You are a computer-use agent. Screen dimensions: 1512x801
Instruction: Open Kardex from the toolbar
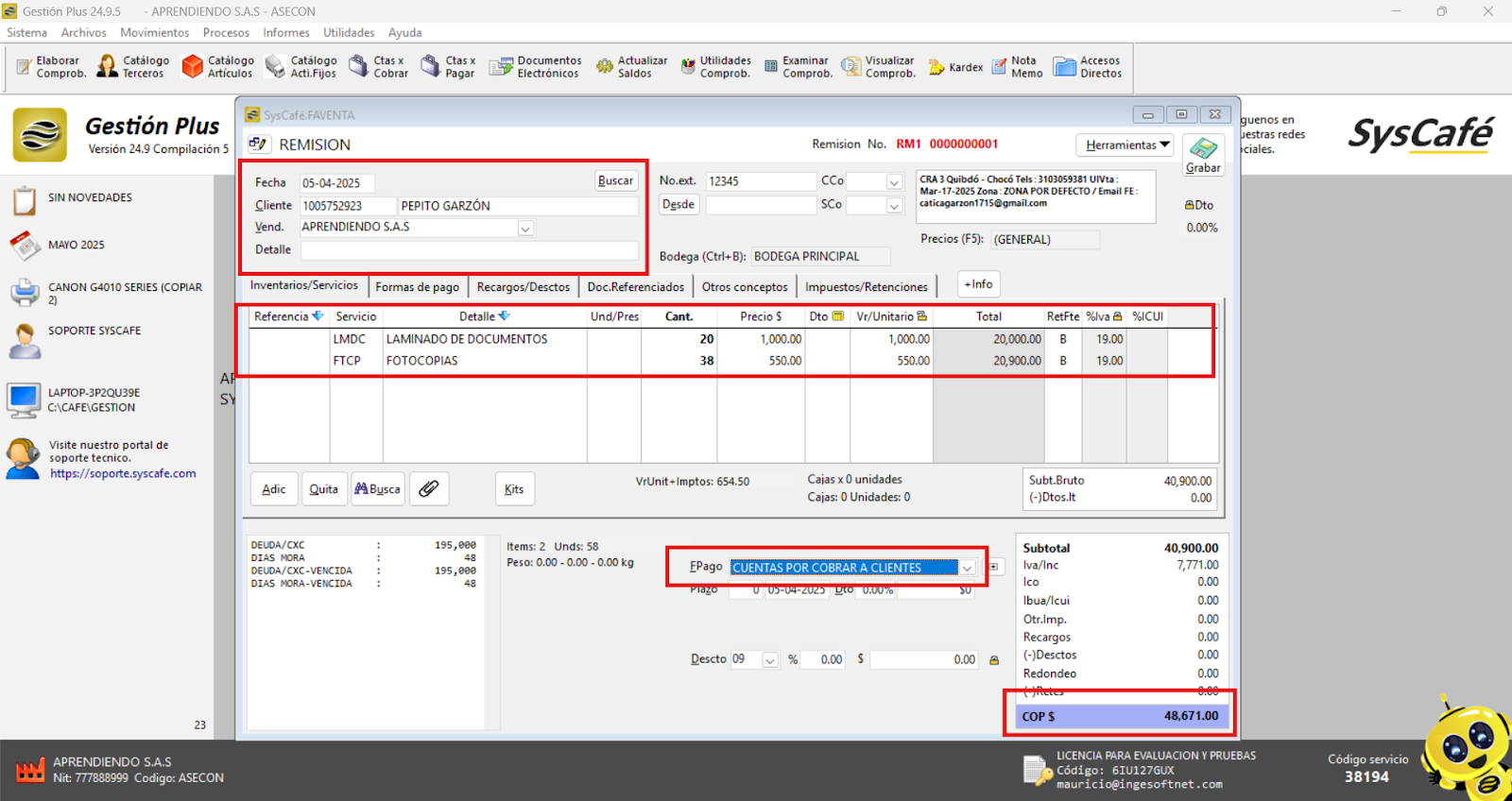click(x=955, y=67)
